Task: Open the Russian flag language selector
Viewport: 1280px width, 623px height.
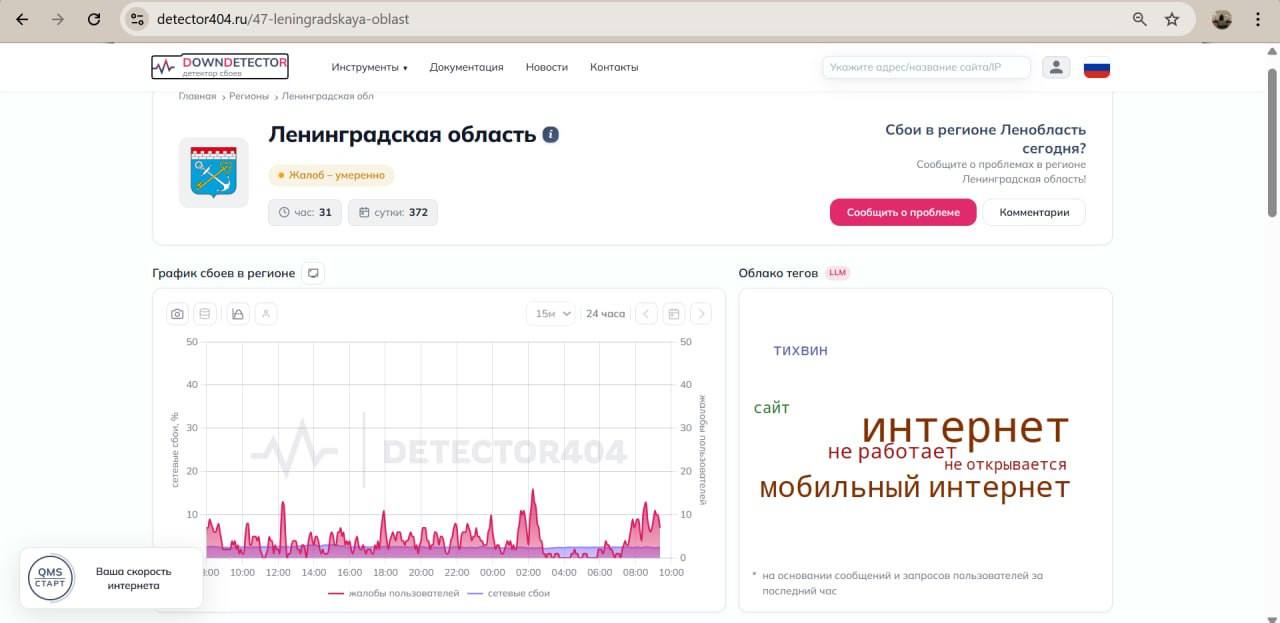Action: 1097,68
